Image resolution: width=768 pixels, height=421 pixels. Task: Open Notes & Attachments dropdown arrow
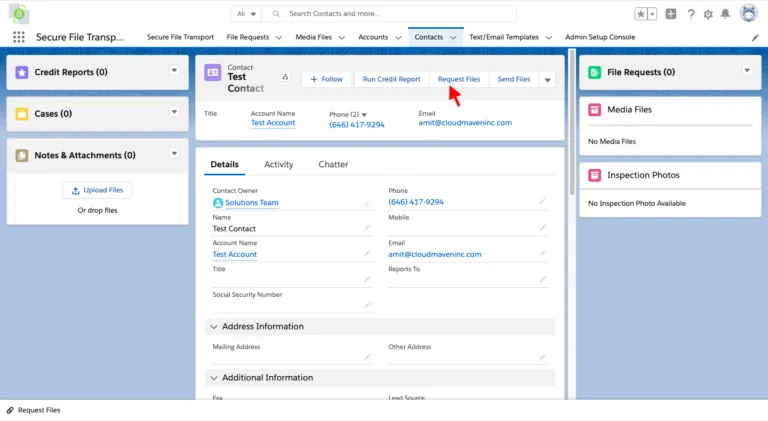(x=174, y=154)
